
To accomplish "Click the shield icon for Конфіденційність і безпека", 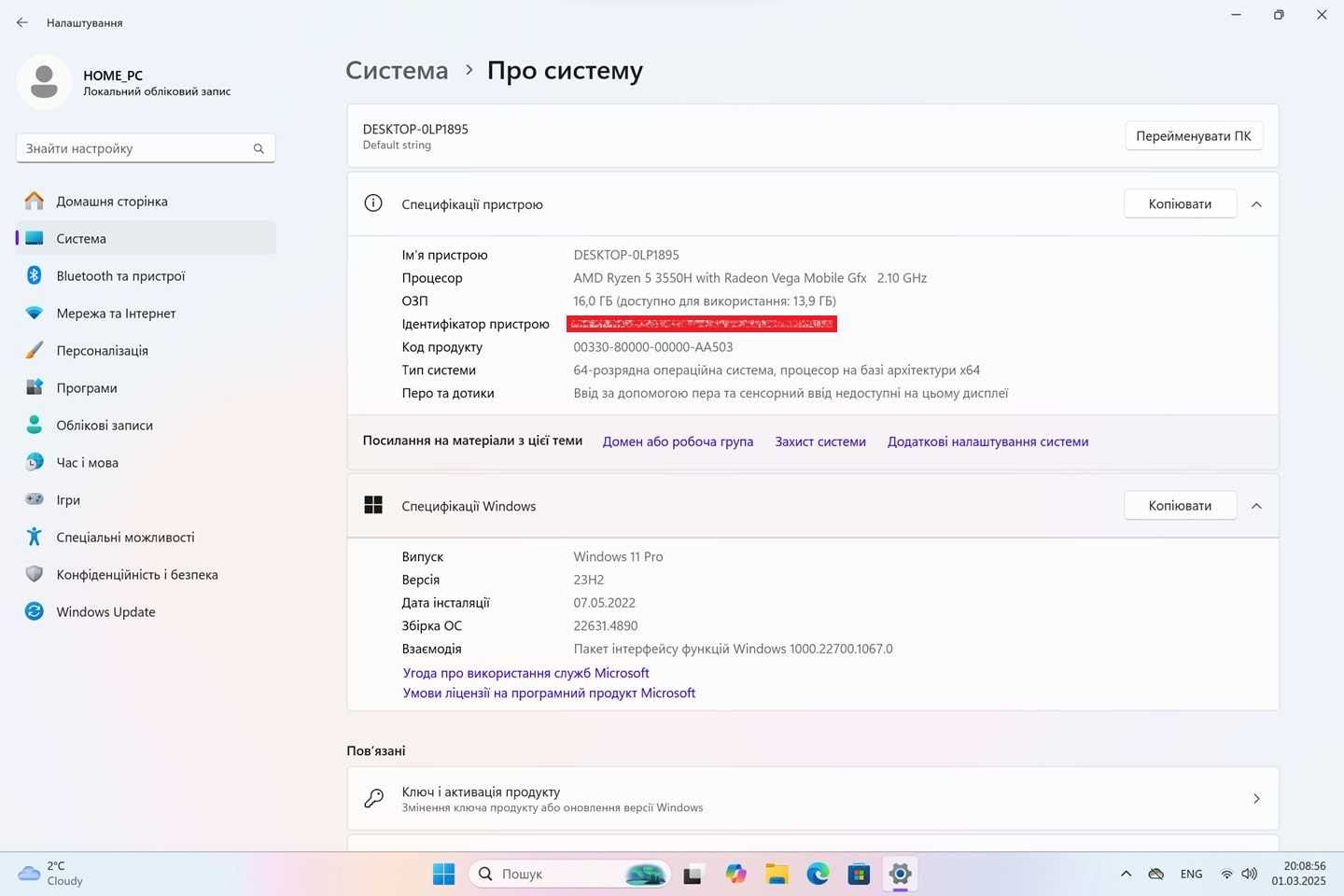I will [x=35, y=574].
